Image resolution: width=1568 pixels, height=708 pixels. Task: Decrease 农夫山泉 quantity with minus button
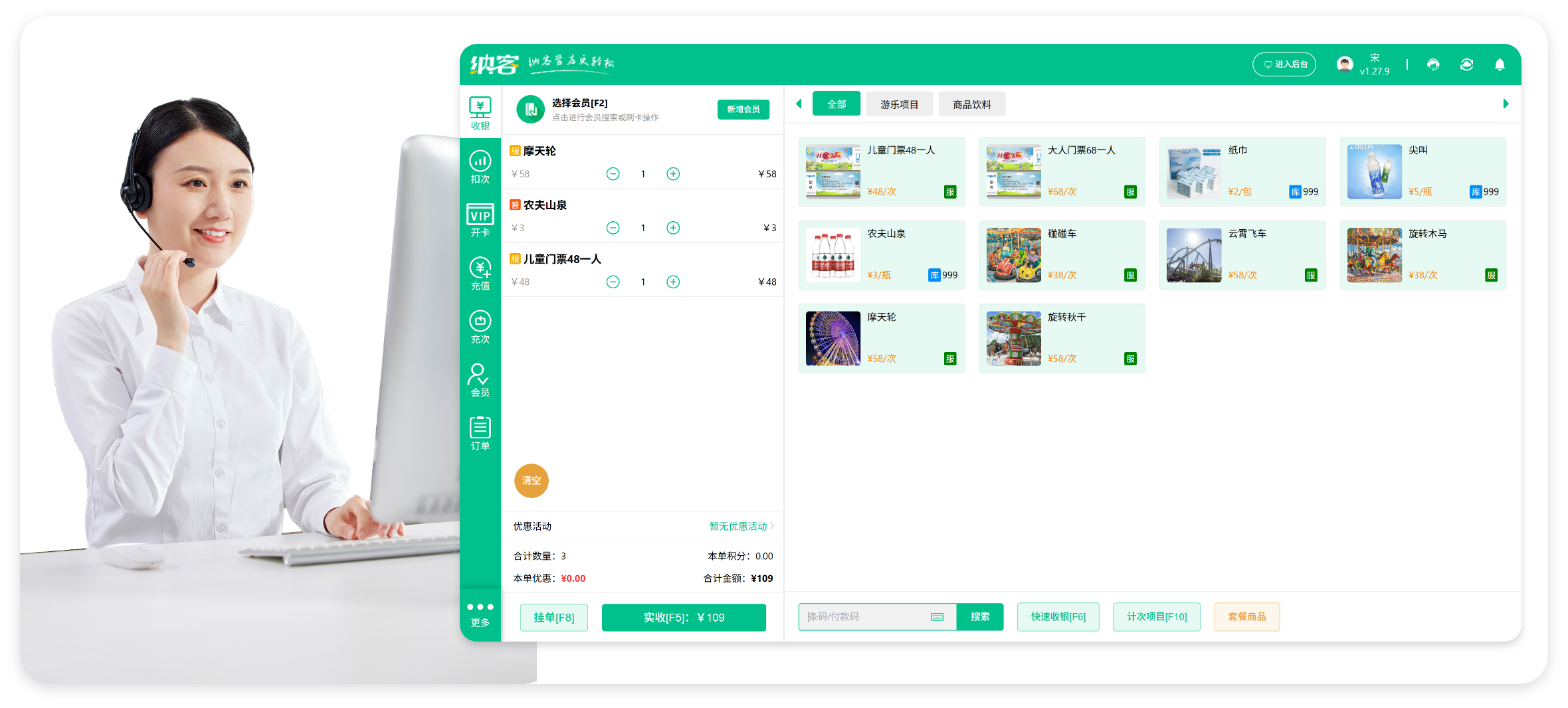coord(613,228)
